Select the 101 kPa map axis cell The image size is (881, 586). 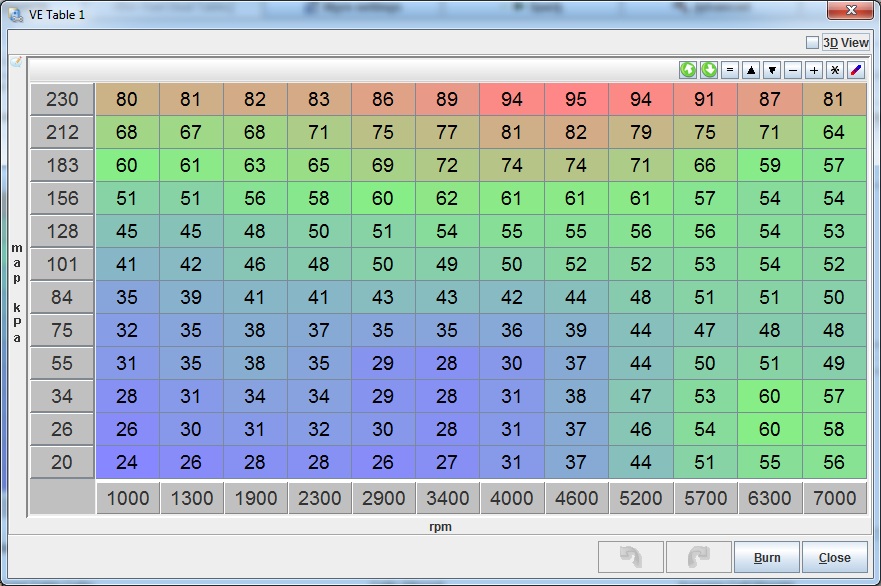(x=62, y=264)
